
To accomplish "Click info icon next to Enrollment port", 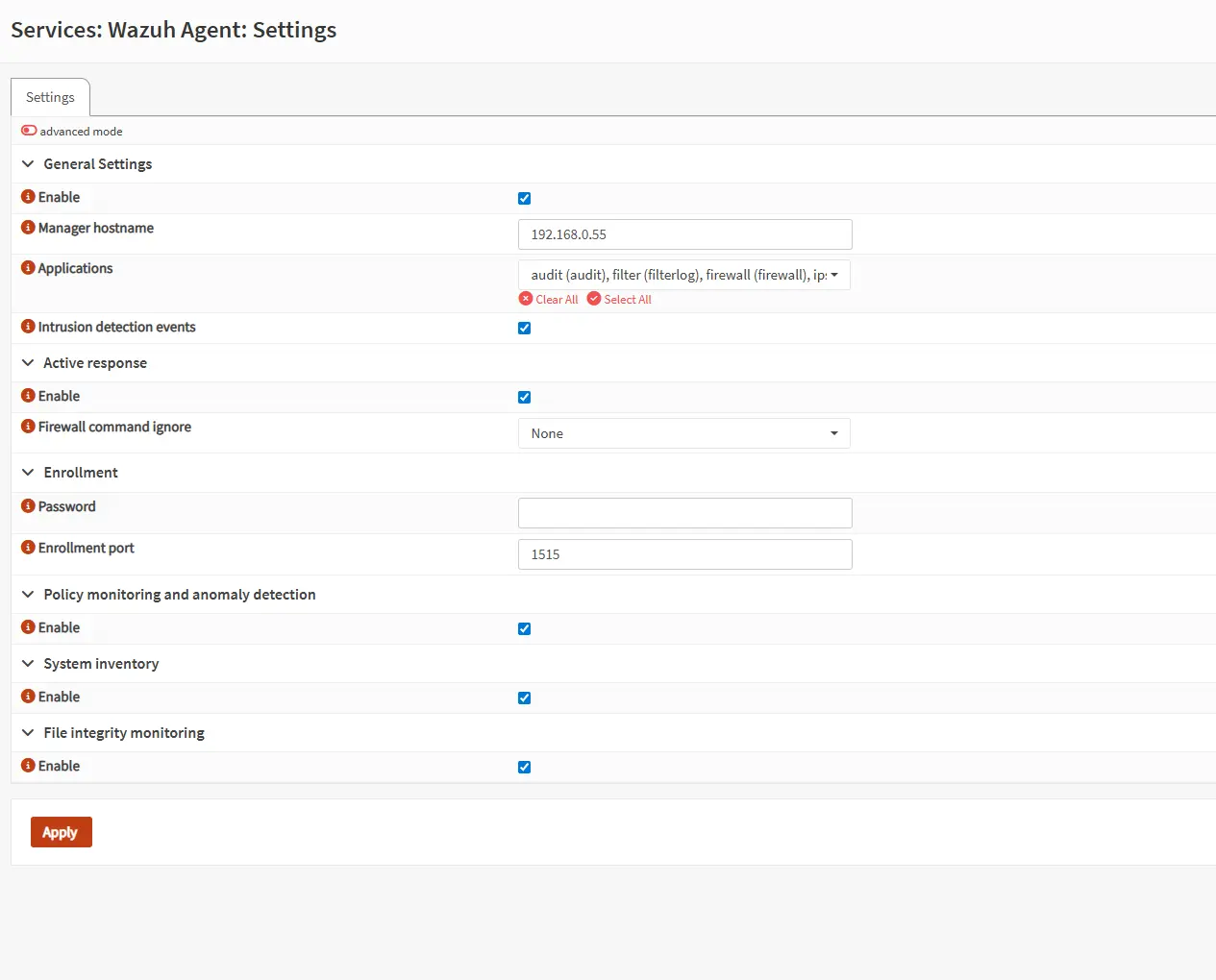I will 28,548.
